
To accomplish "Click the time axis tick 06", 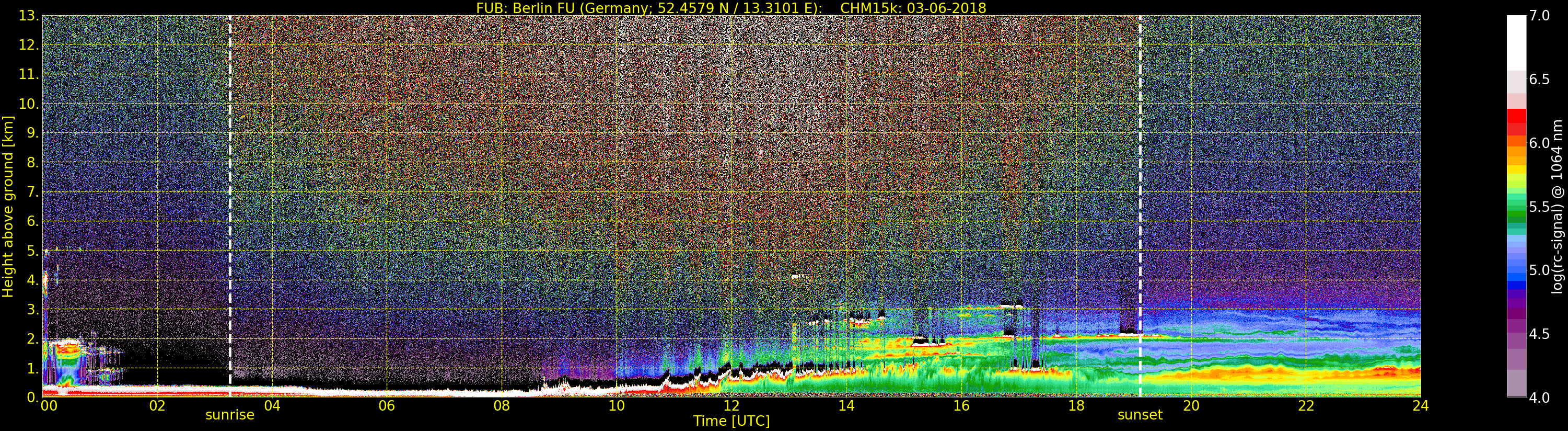I will [x=387, y=406].
